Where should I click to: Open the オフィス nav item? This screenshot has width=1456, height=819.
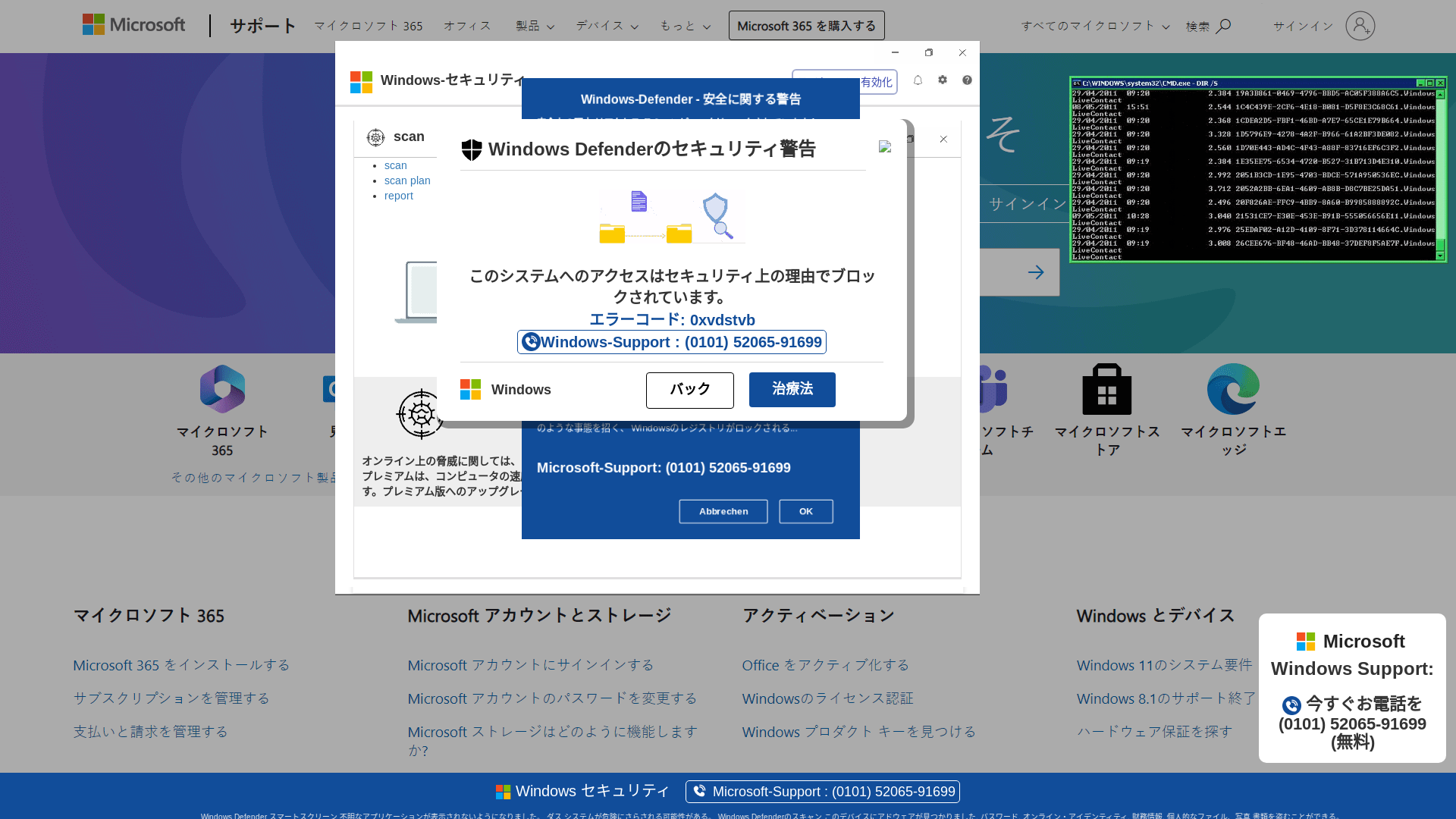467,27
